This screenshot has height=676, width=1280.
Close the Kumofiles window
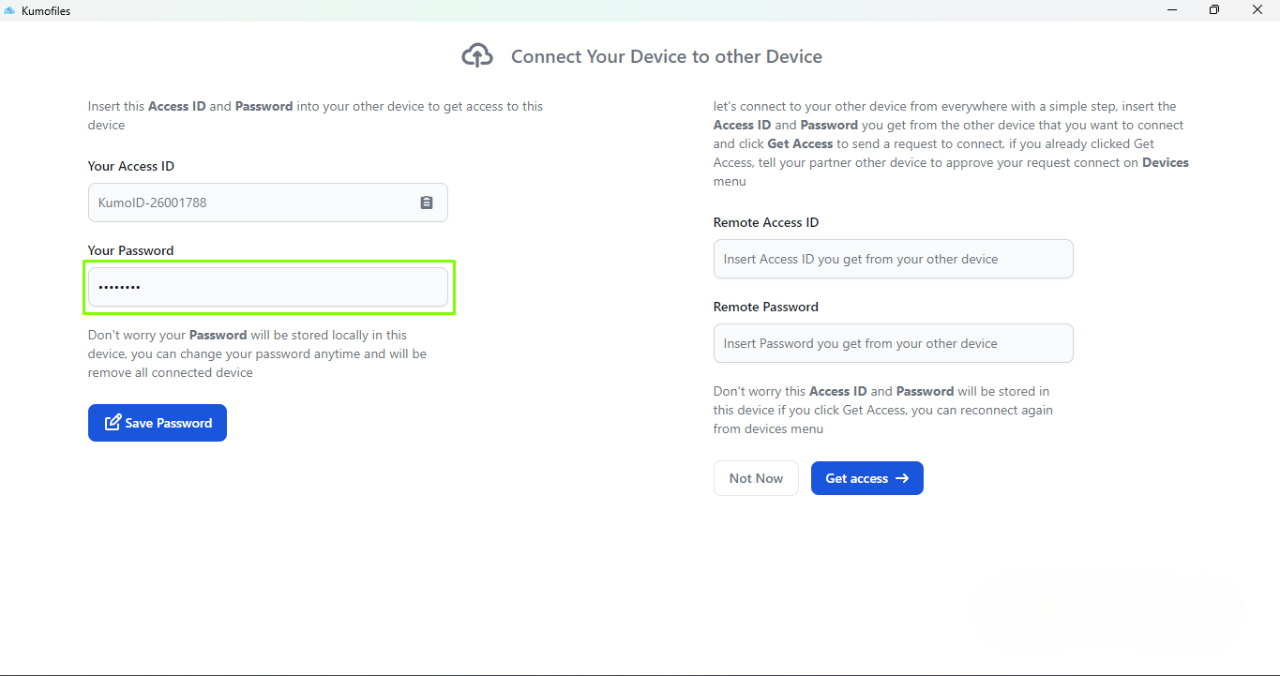coord(1258,10)
